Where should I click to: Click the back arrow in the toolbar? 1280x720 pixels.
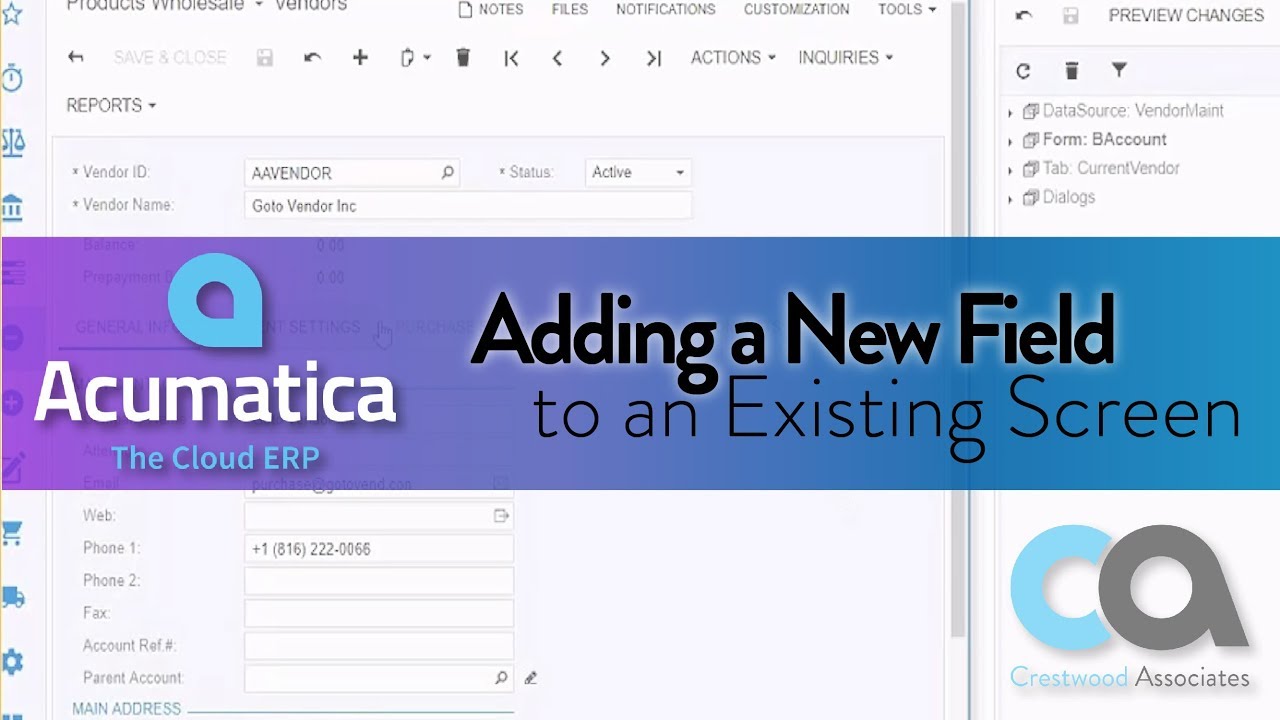75,58
